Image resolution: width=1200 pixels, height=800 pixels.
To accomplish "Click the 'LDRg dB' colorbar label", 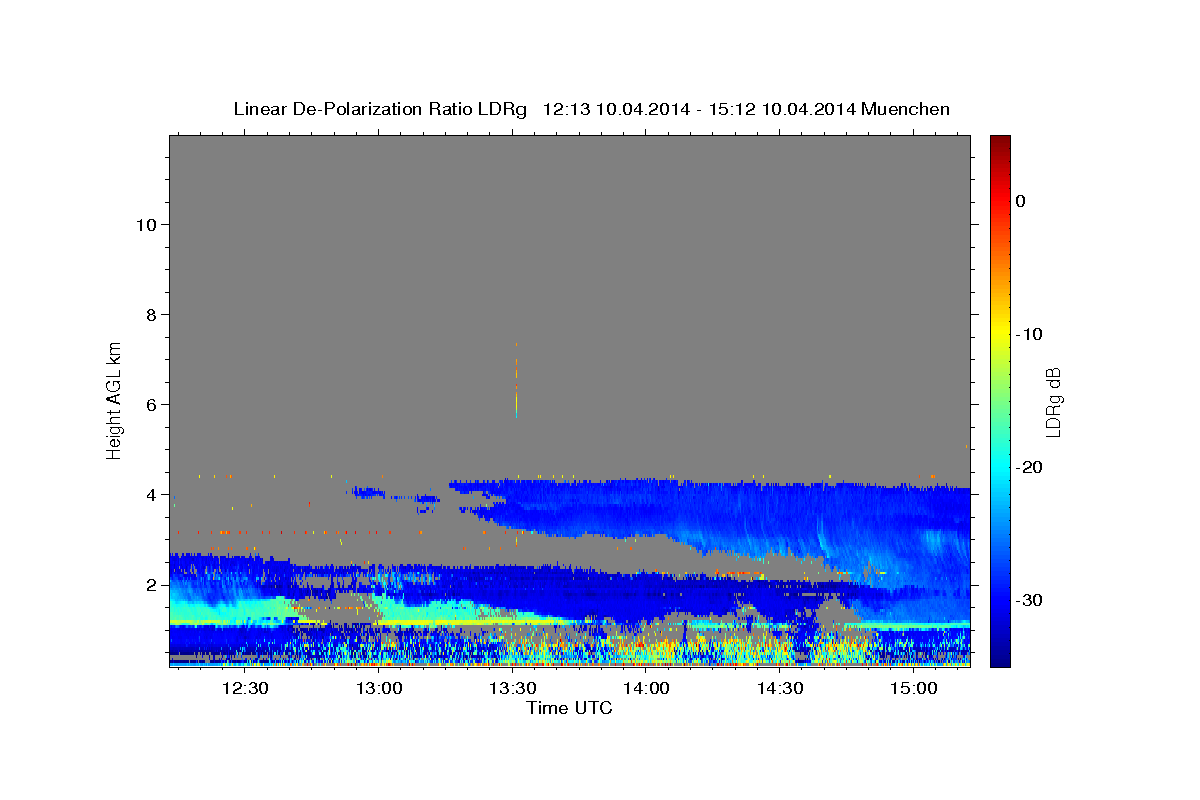I will pyautogui.click(x=1053, y=402).
